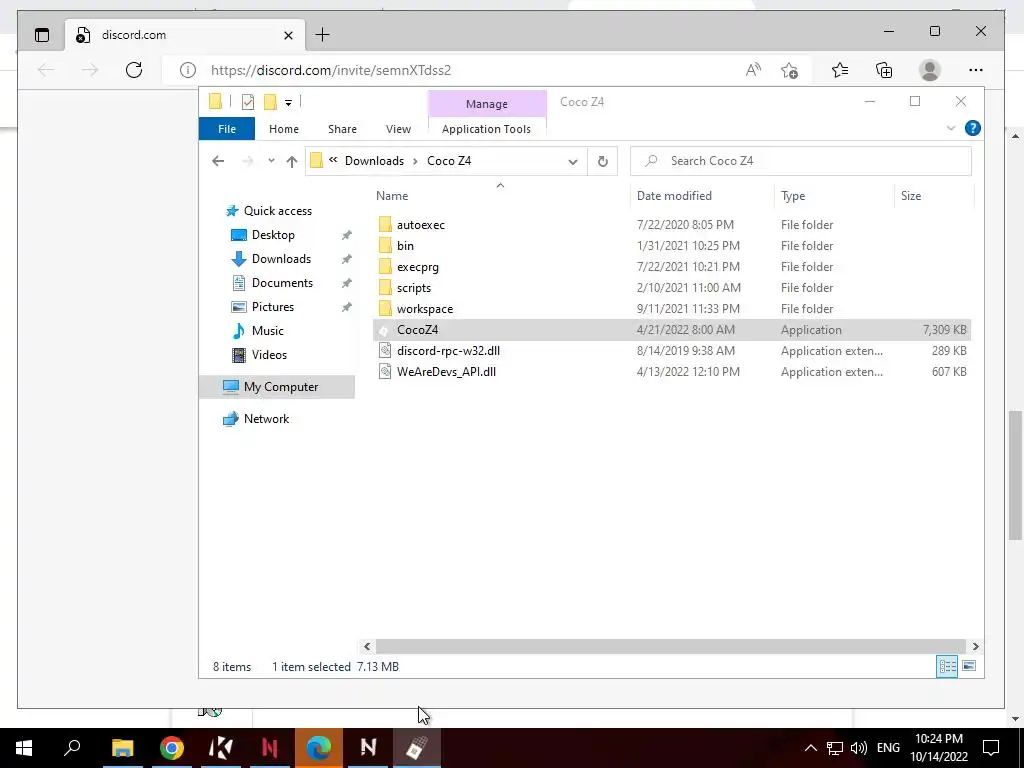Add this page to favorites
1024x768 pixels.
(x=790, y=70)
